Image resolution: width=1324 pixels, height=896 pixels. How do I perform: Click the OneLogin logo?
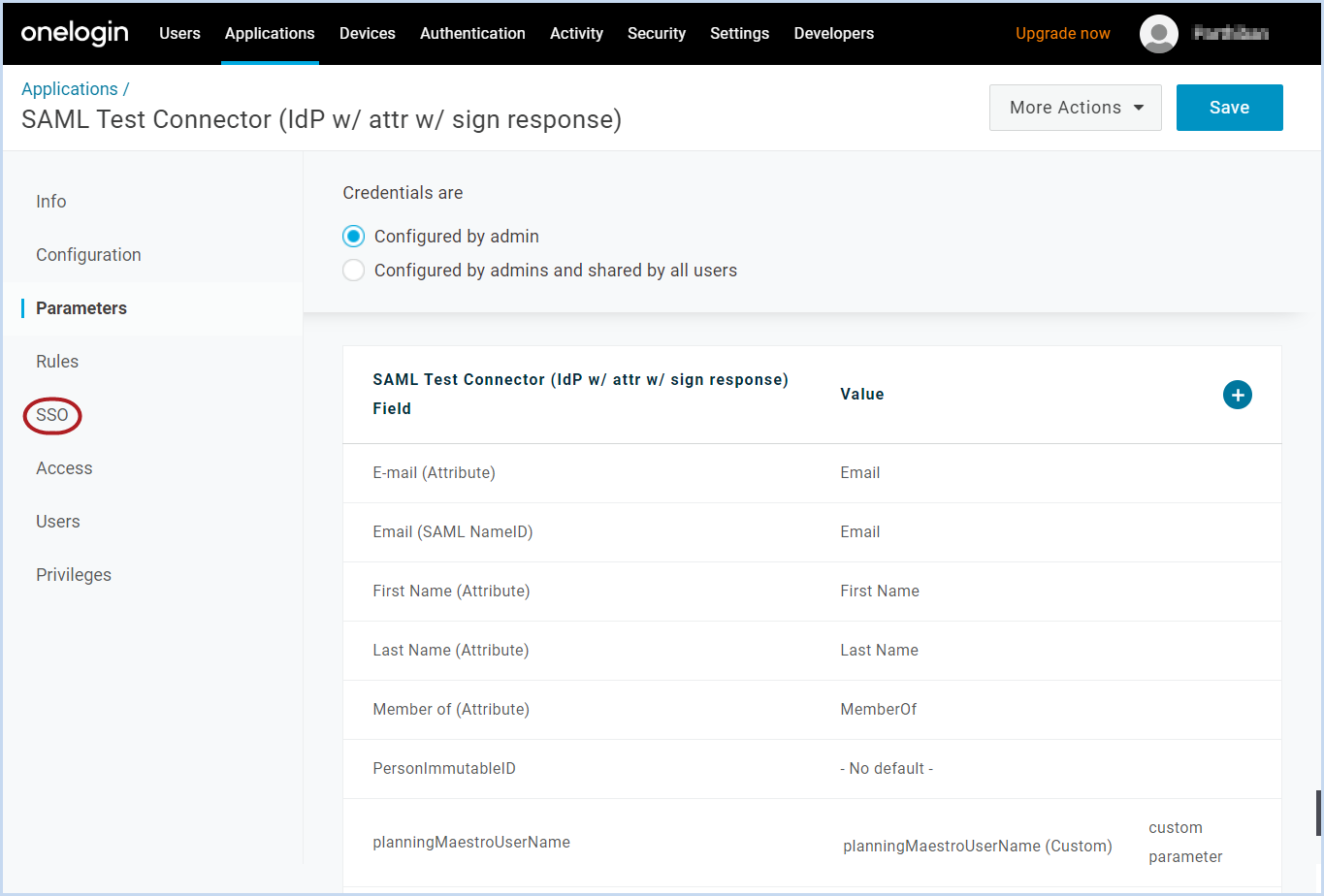click(75, 33)
